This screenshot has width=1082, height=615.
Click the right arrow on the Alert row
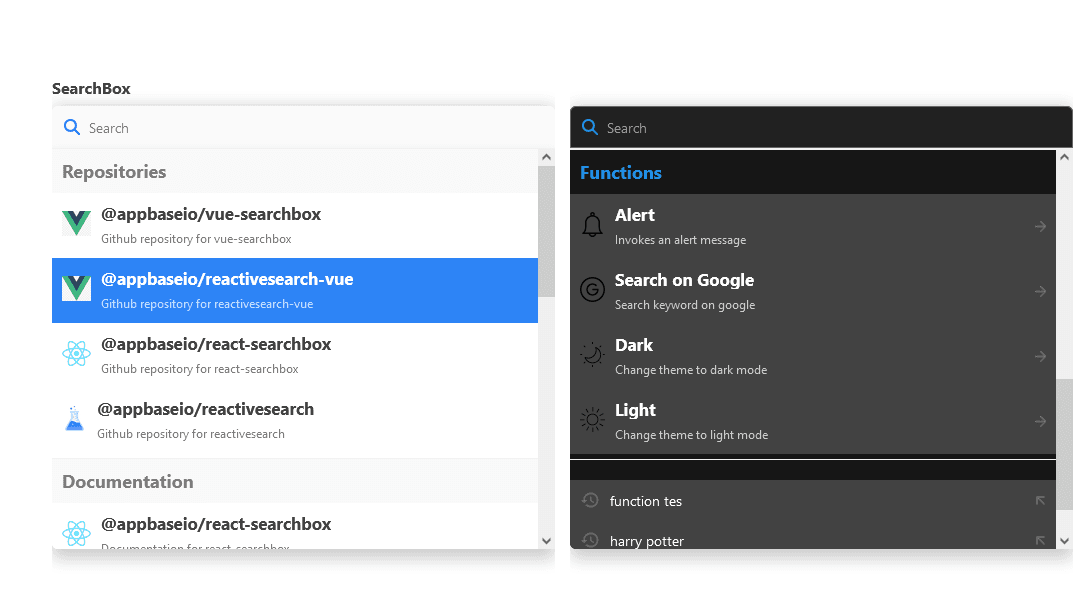pyautogui.click(x=1040, y=225)
